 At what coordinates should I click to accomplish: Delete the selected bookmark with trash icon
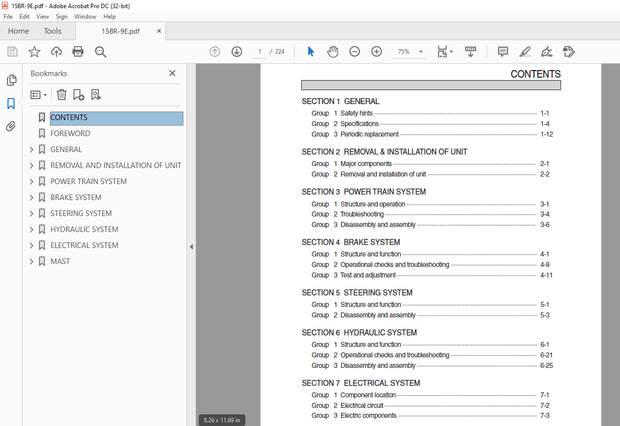click(x=61, y=95)
